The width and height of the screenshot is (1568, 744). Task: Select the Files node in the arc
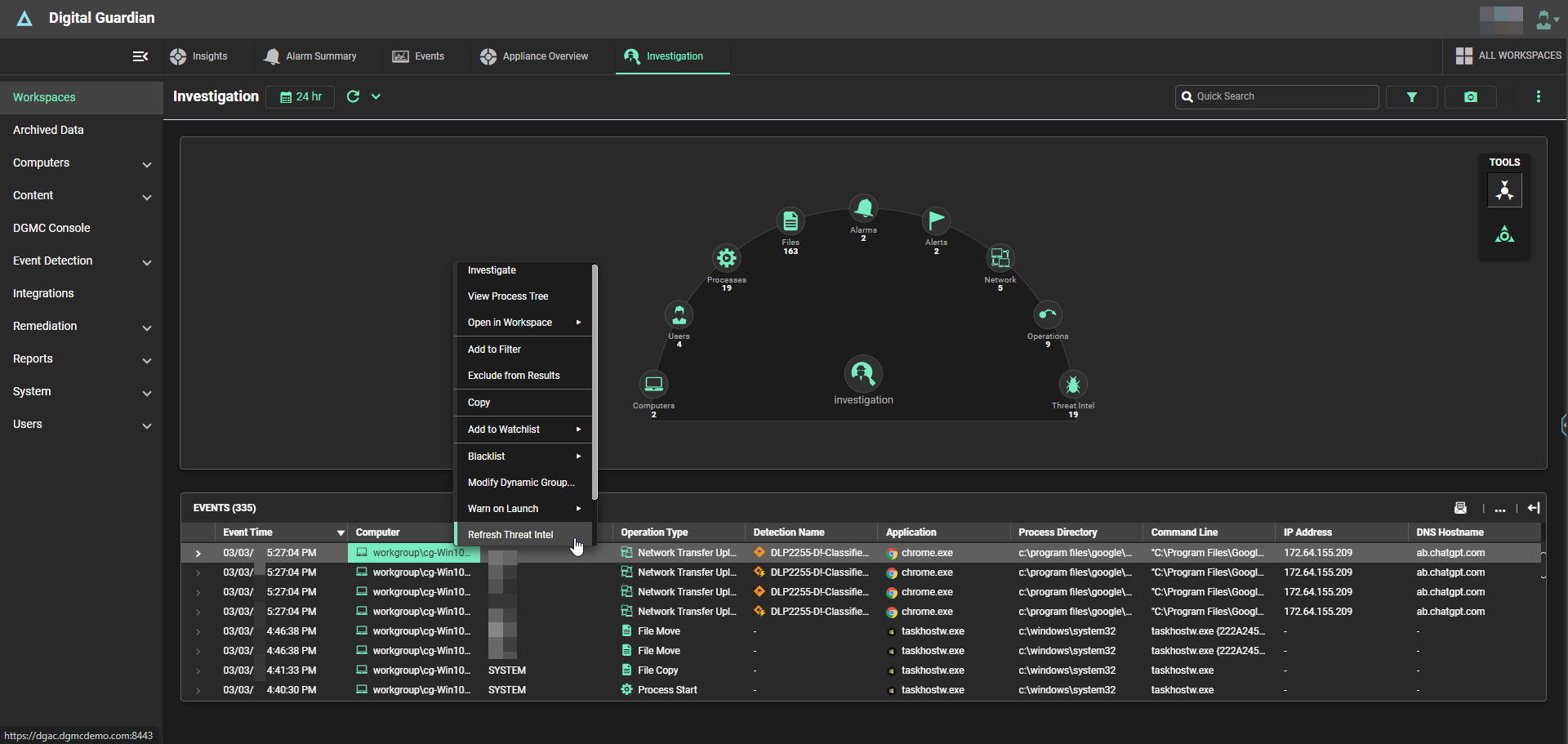791,221
